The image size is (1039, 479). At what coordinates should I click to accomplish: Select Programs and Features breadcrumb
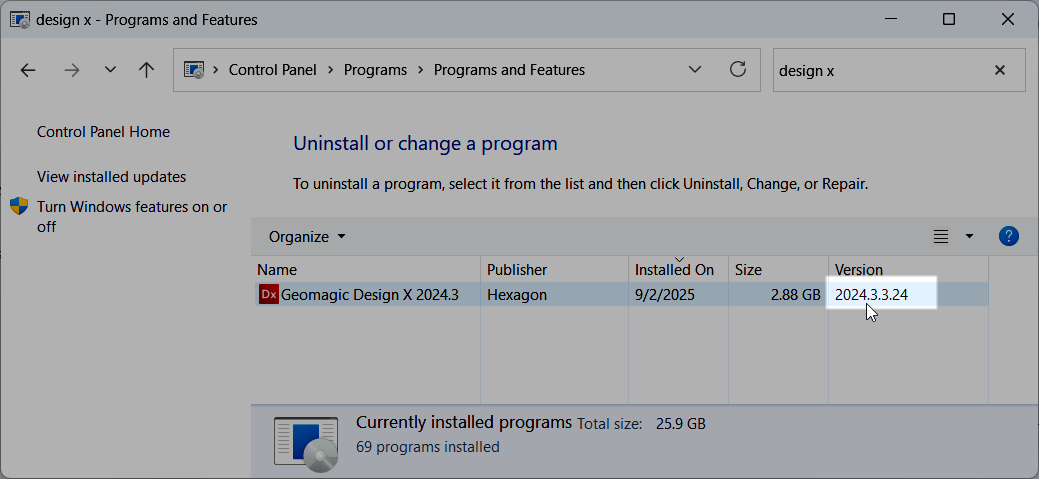509,70
